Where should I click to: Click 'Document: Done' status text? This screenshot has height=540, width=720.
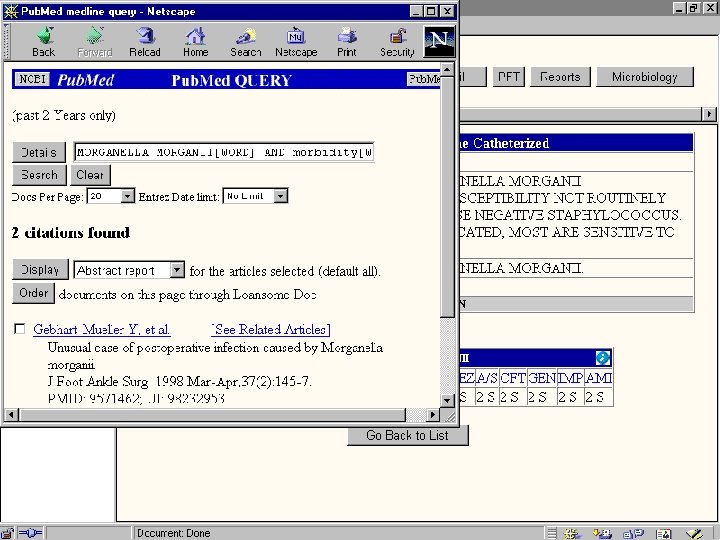(x=174, y=533)
